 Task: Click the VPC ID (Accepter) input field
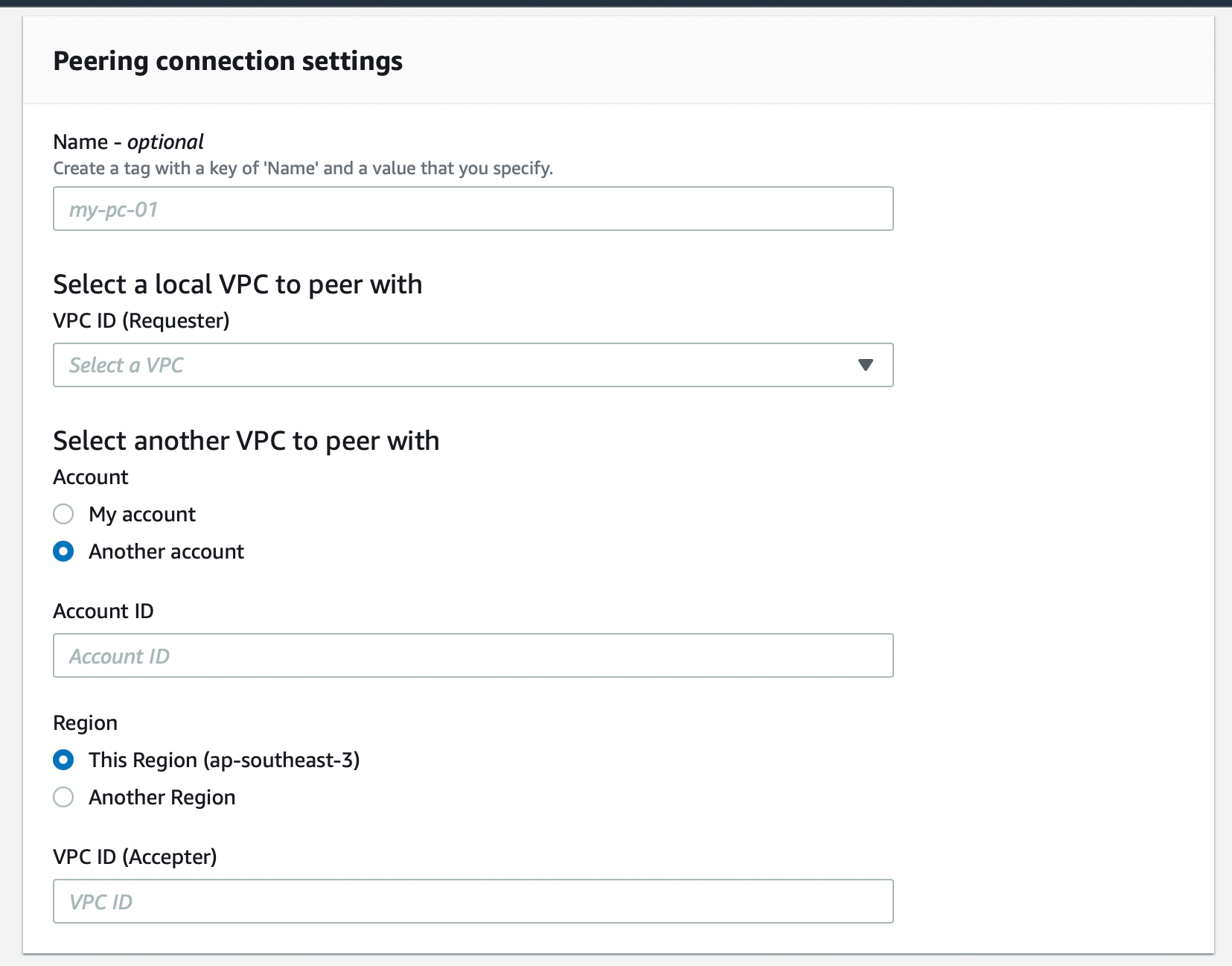point(473,901)
